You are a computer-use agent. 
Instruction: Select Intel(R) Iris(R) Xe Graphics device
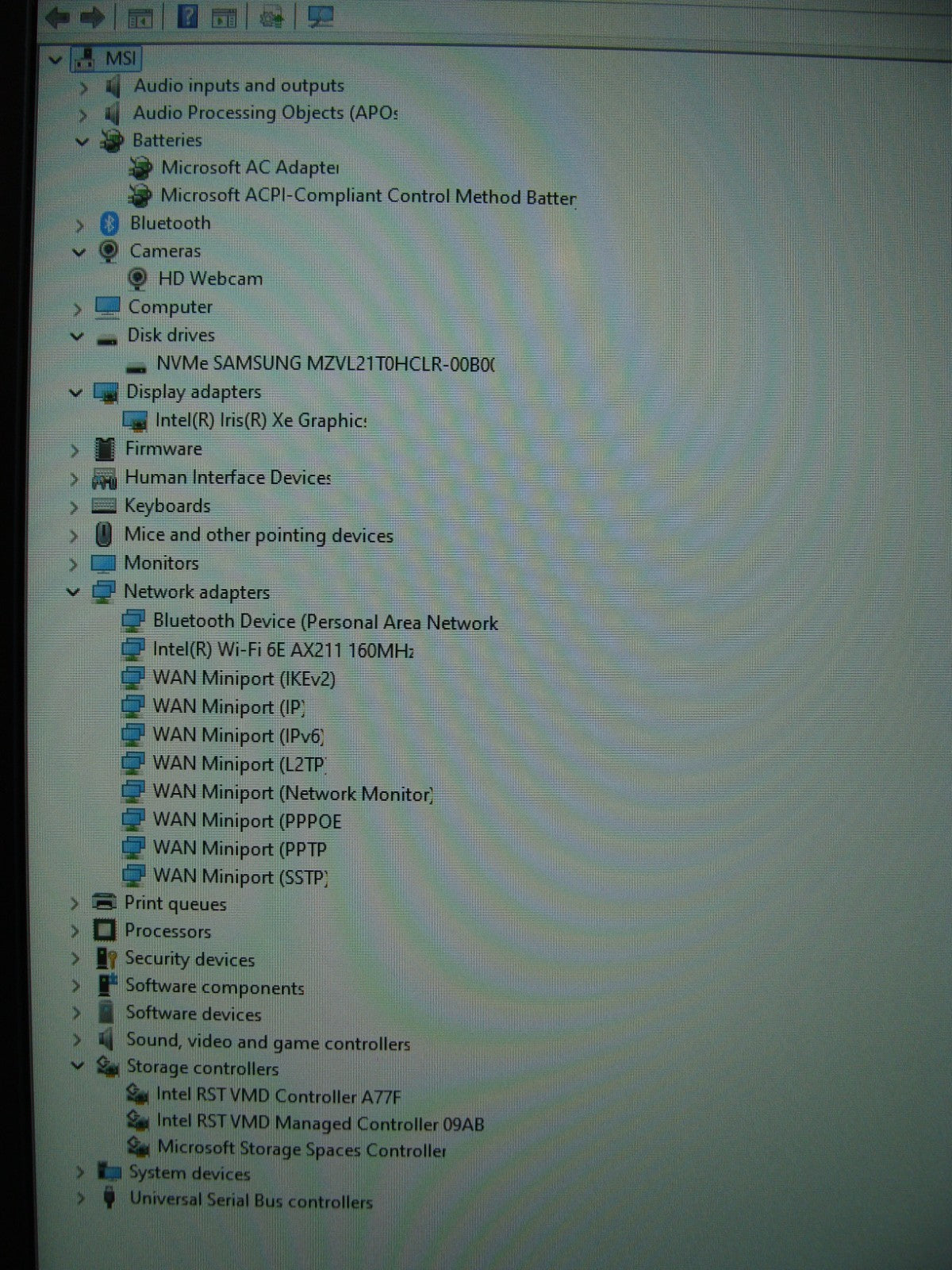[260, 421]
